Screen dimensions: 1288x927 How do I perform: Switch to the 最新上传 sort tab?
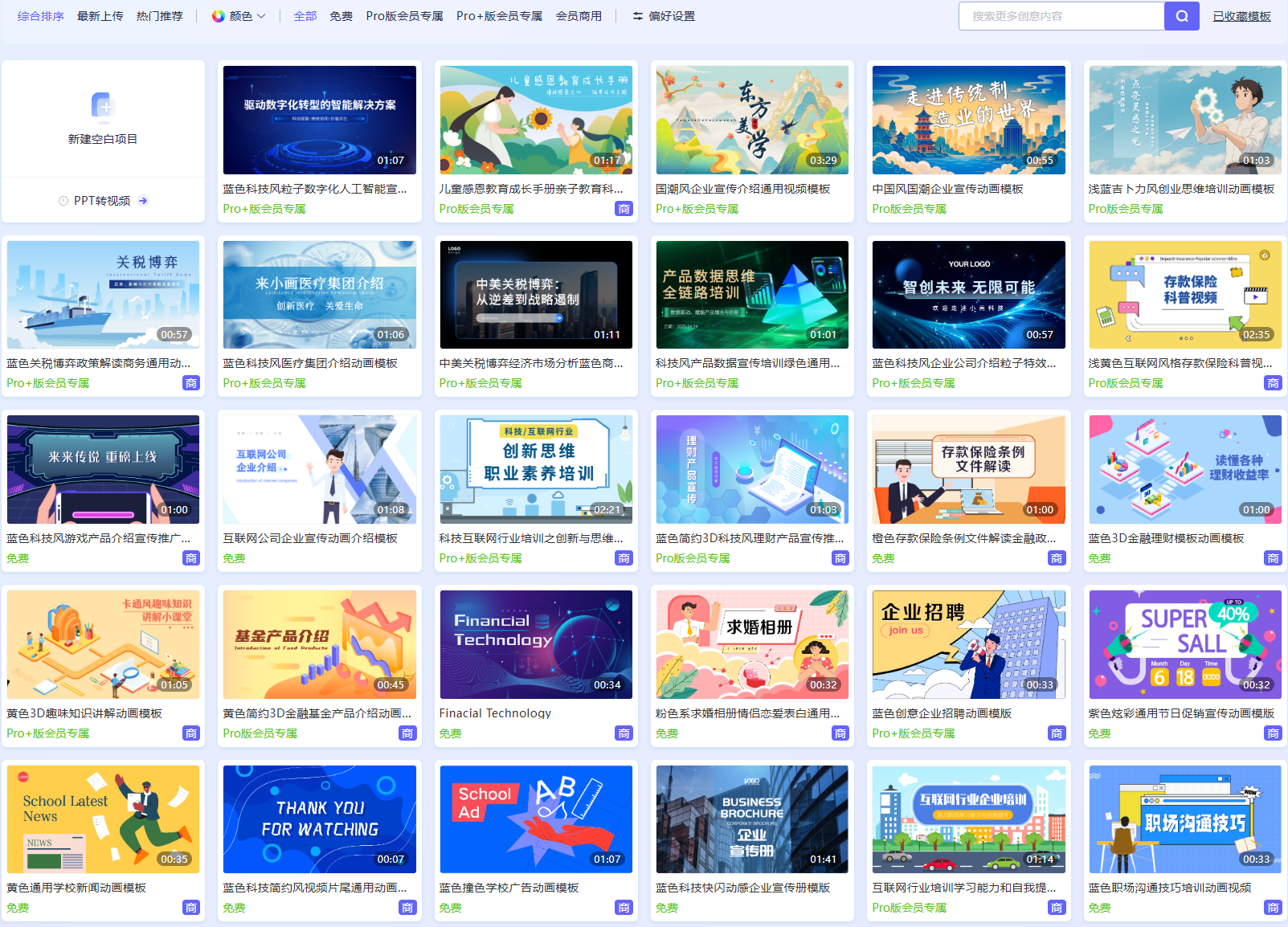click(100, 16)
